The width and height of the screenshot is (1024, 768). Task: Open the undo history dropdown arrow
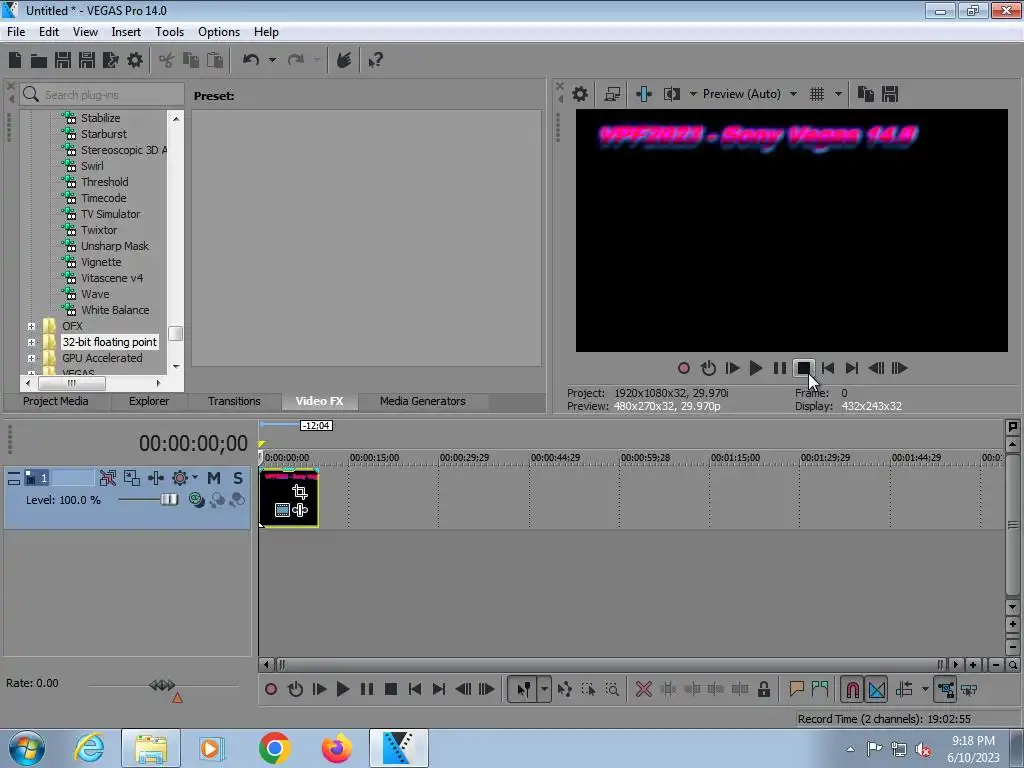pos(272,60)
